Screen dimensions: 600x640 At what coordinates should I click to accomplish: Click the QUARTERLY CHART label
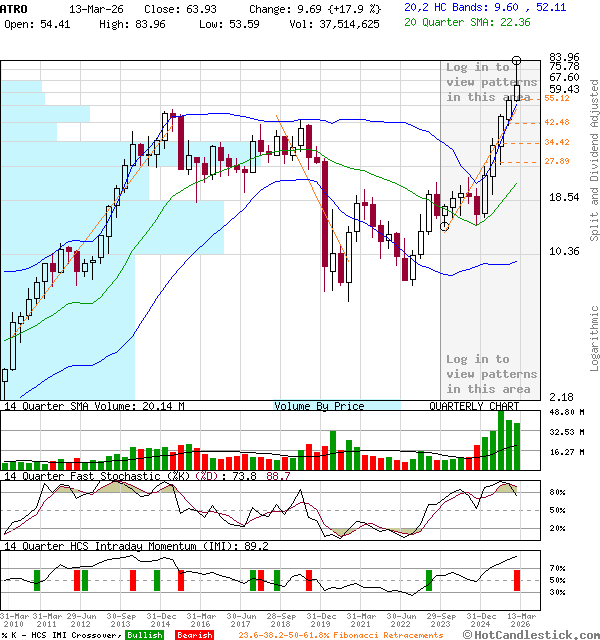pyautogui.click(x=474, y=406)
